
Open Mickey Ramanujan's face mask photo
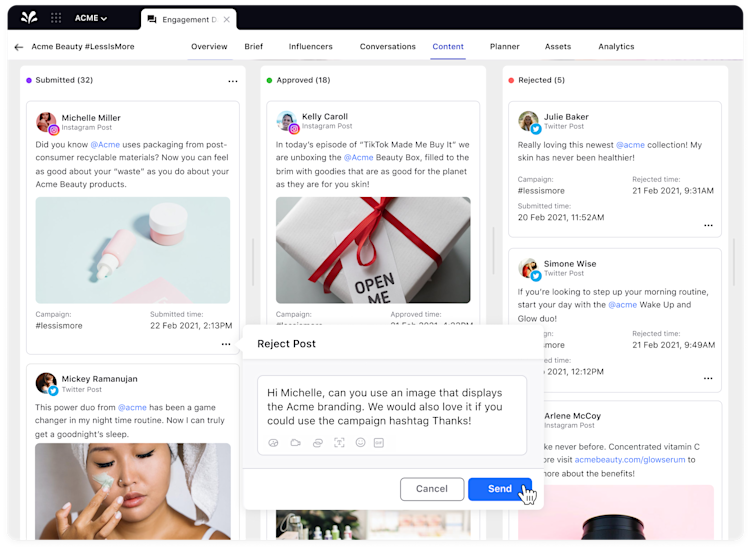click(132, 491)
